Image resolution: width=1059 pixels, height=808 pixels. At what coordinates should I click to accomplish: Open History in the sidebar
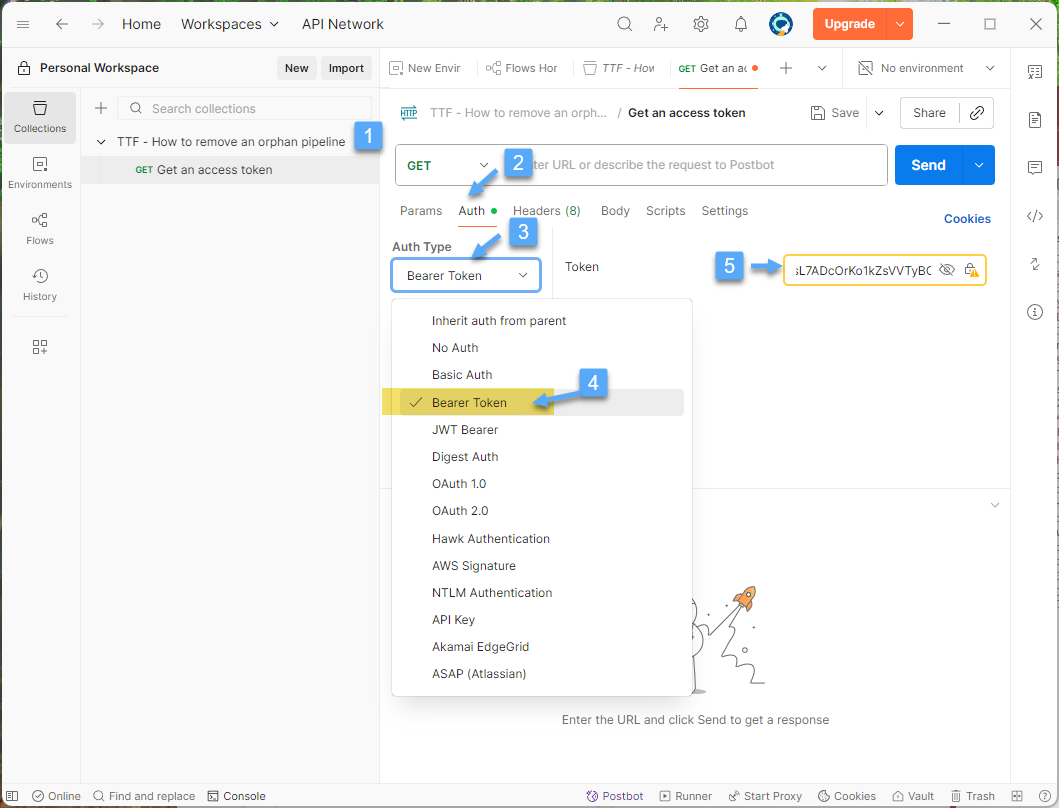[x=40, y=285]
